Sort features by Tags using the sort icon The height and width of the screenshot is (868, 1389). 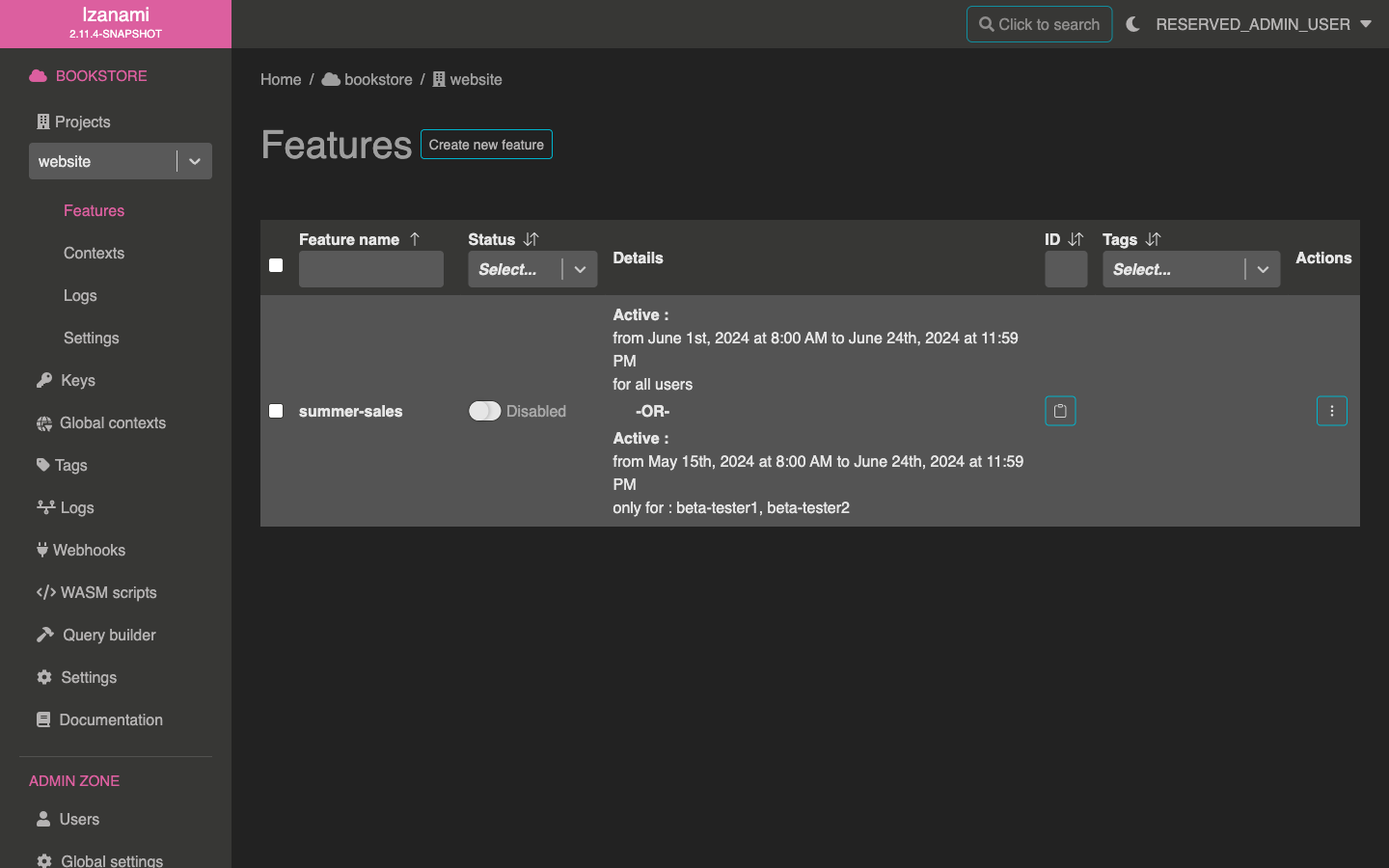[x=1153, y=239]
